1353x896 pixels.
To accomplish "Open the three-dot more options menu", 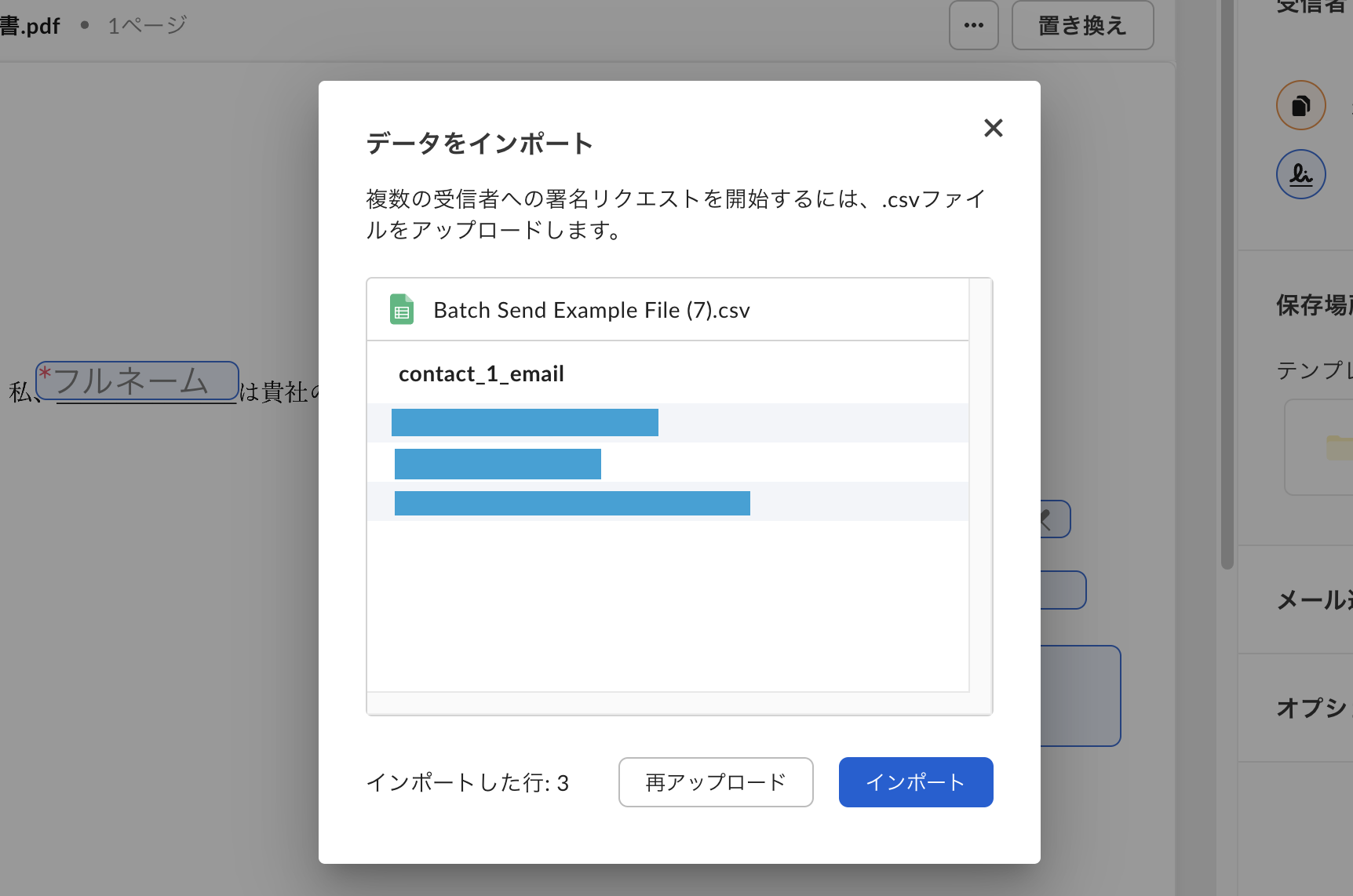I will 973,25.
